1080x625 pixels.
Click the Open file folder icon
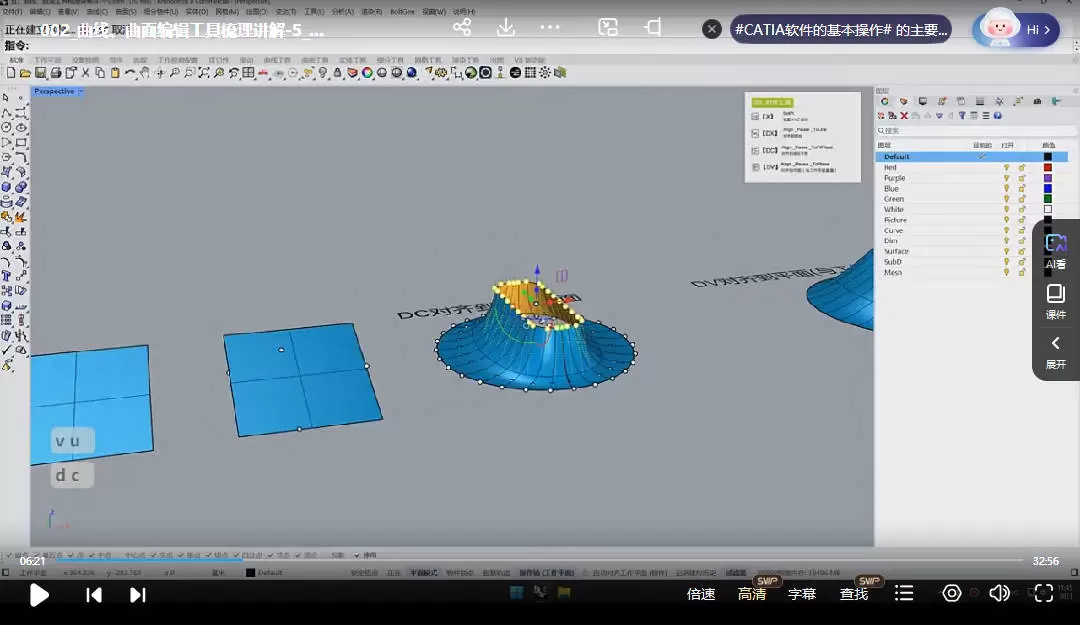[25, 73]
